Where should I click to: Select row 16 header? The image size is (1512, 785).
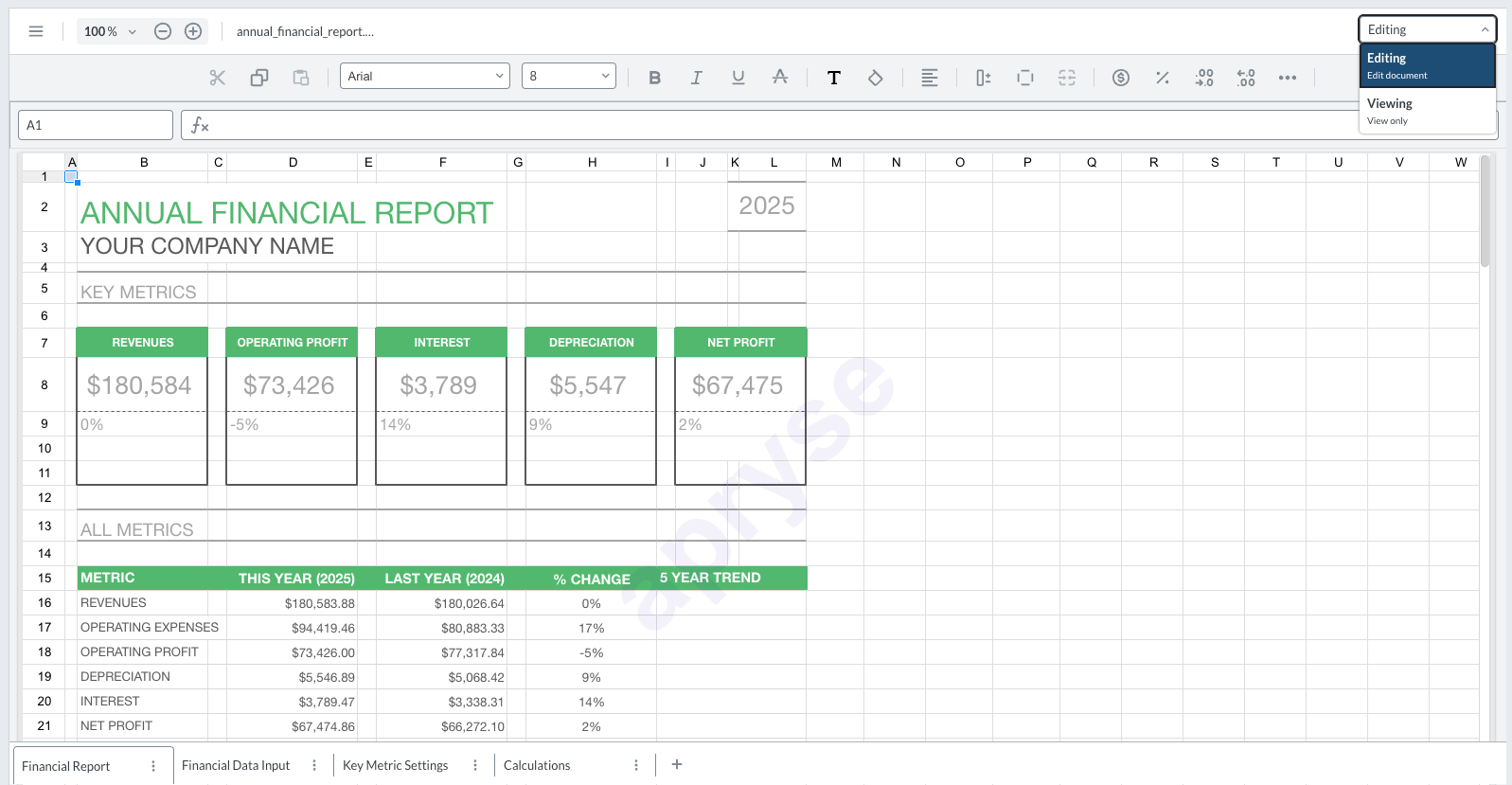pyautogui.click(x=44, y=602)
